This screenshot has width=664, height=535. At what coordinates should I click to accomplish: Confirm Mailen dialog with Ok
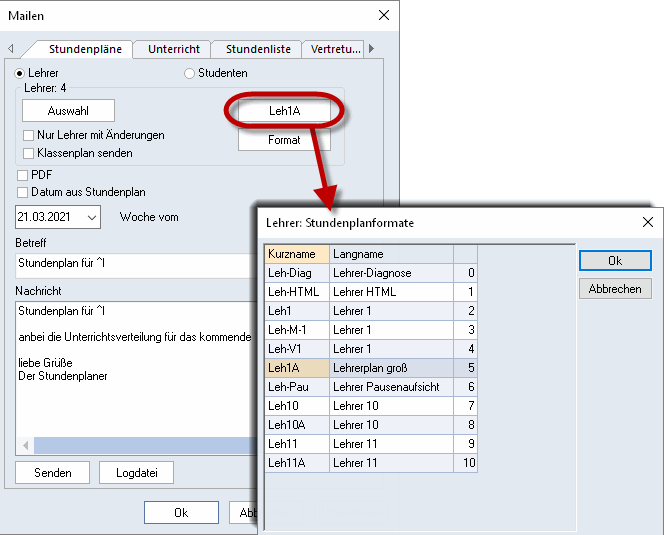point(181,513)
